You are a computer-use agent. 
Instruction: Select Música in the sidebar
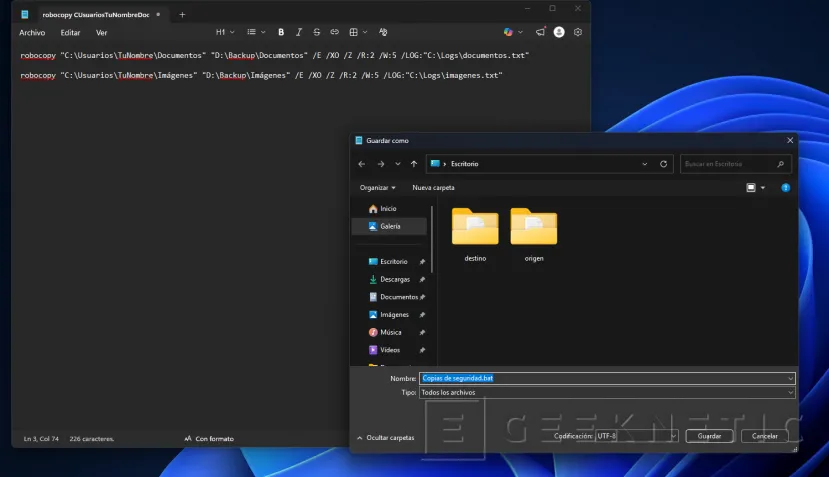[390, 333]
